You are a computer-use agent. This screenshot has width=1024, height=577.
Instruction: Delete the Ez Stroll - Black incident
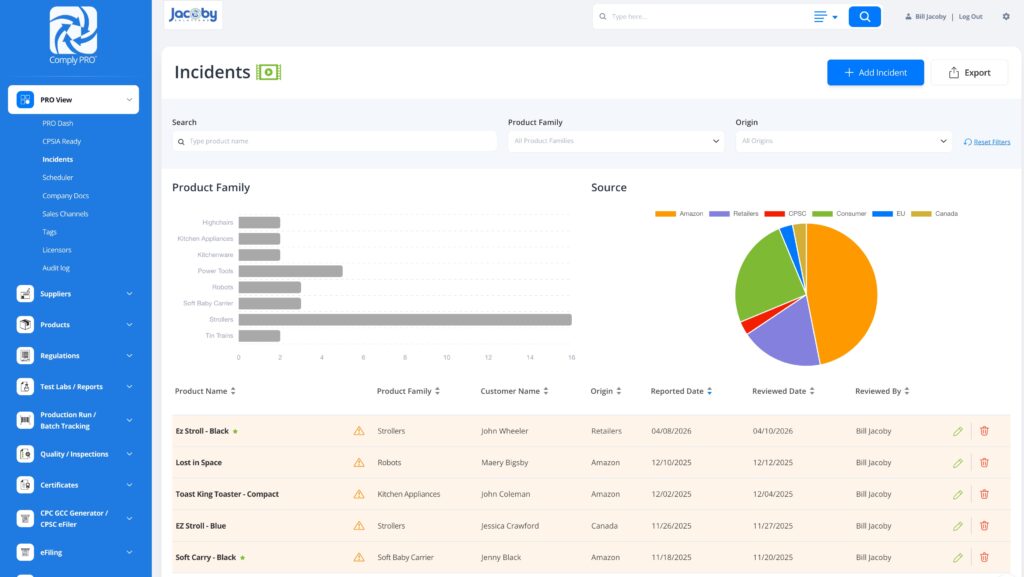pyautogui.click(x=984, y=431)
